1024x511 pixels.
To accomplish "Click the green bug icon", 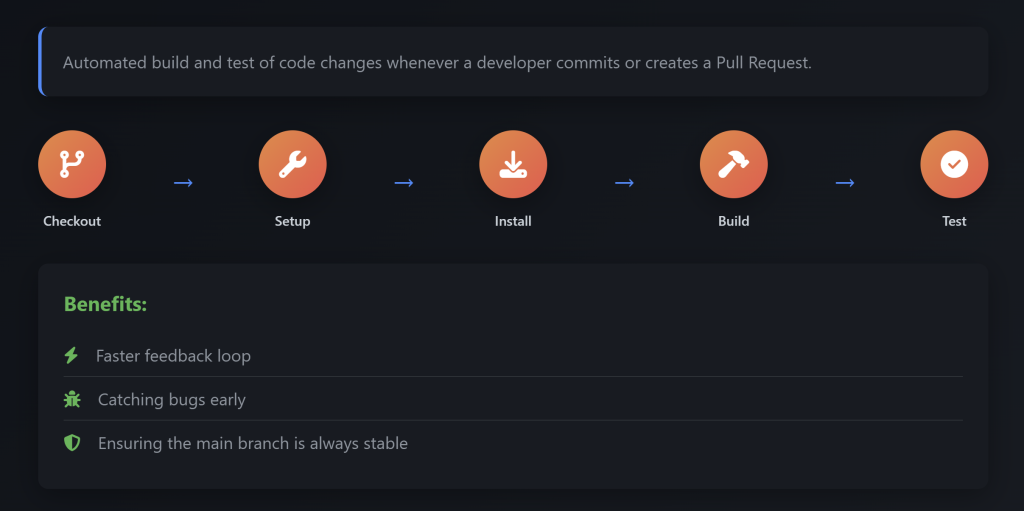I will click(x=72, y=399).
